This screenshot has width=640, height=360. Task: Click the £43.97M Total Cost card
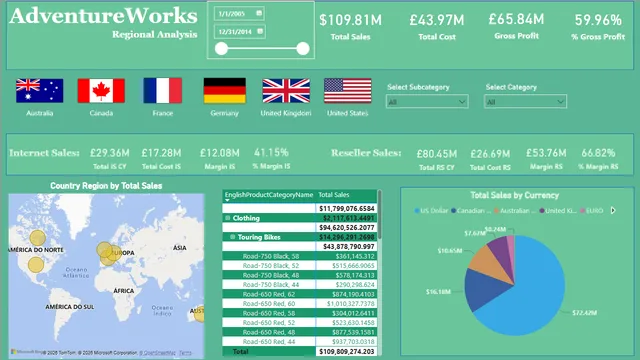pyautogui.click(x=437, y=27)
